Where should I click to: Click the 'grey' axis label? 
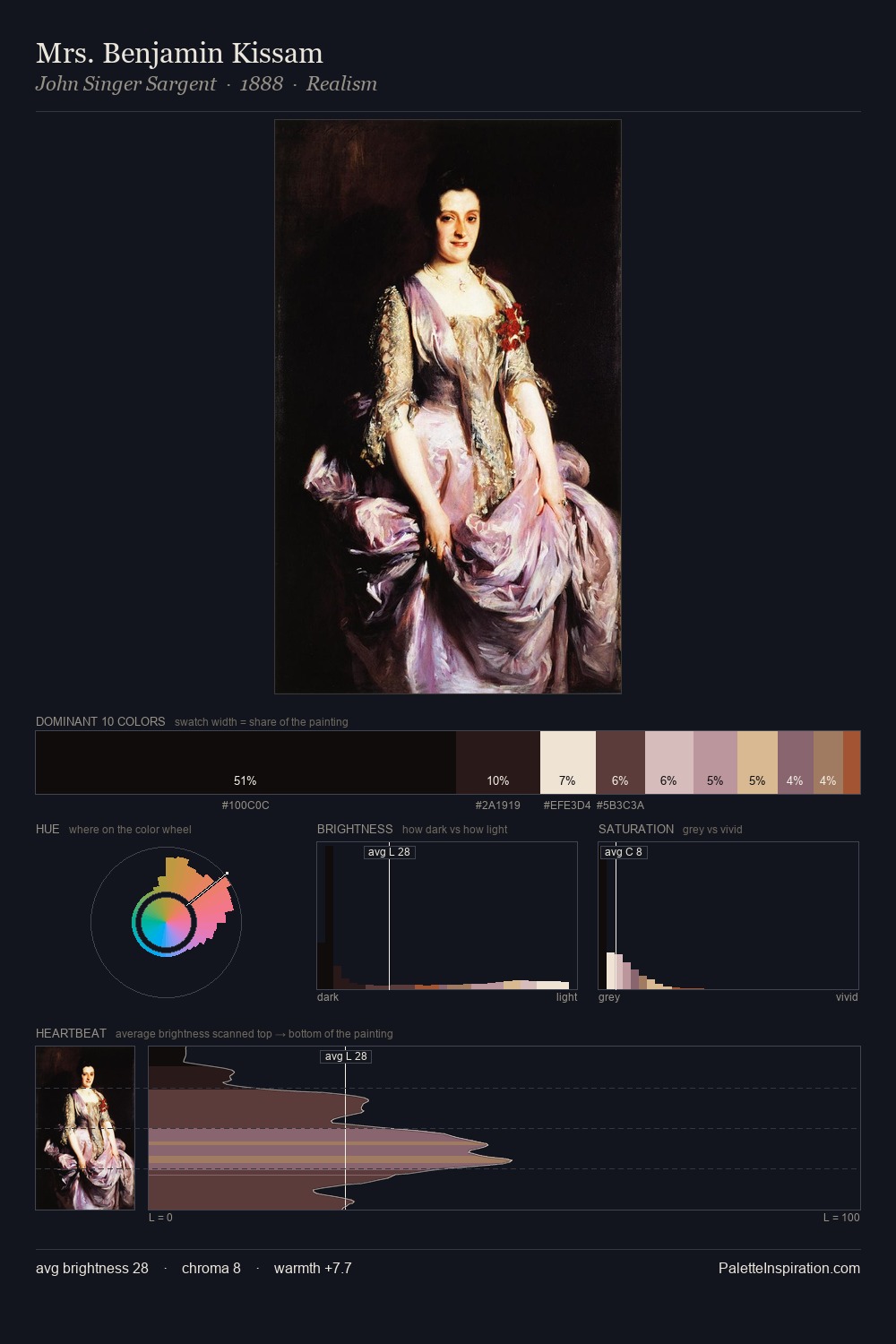(609, 997)
